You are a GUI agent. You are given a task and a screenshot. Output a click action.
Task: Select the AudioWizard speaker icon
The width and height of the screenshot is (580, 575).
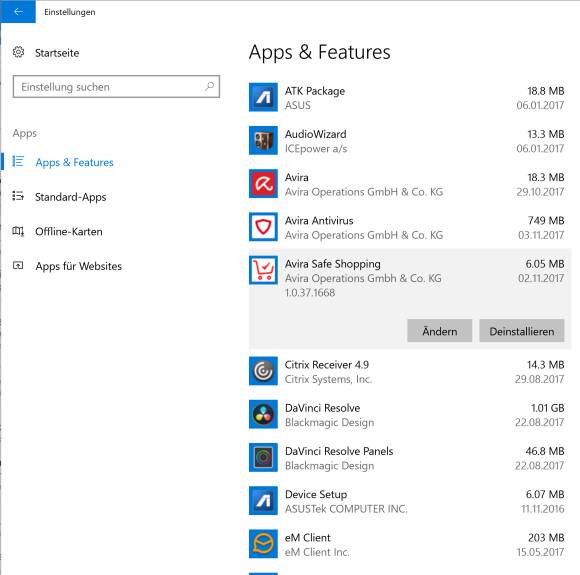[x=263, y=140]
